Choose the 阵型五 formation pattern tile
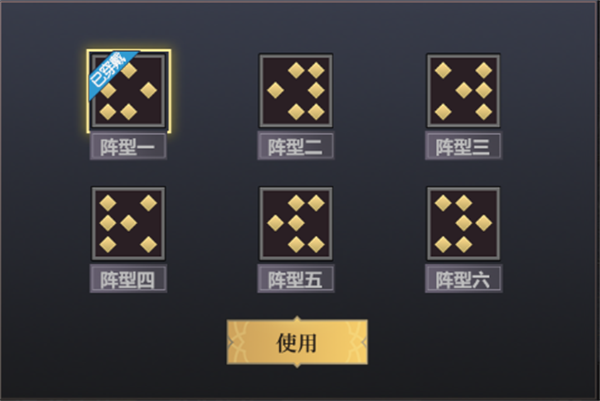Image resolution: width=600 pixels, height=401 pixels. click(296, 224)
